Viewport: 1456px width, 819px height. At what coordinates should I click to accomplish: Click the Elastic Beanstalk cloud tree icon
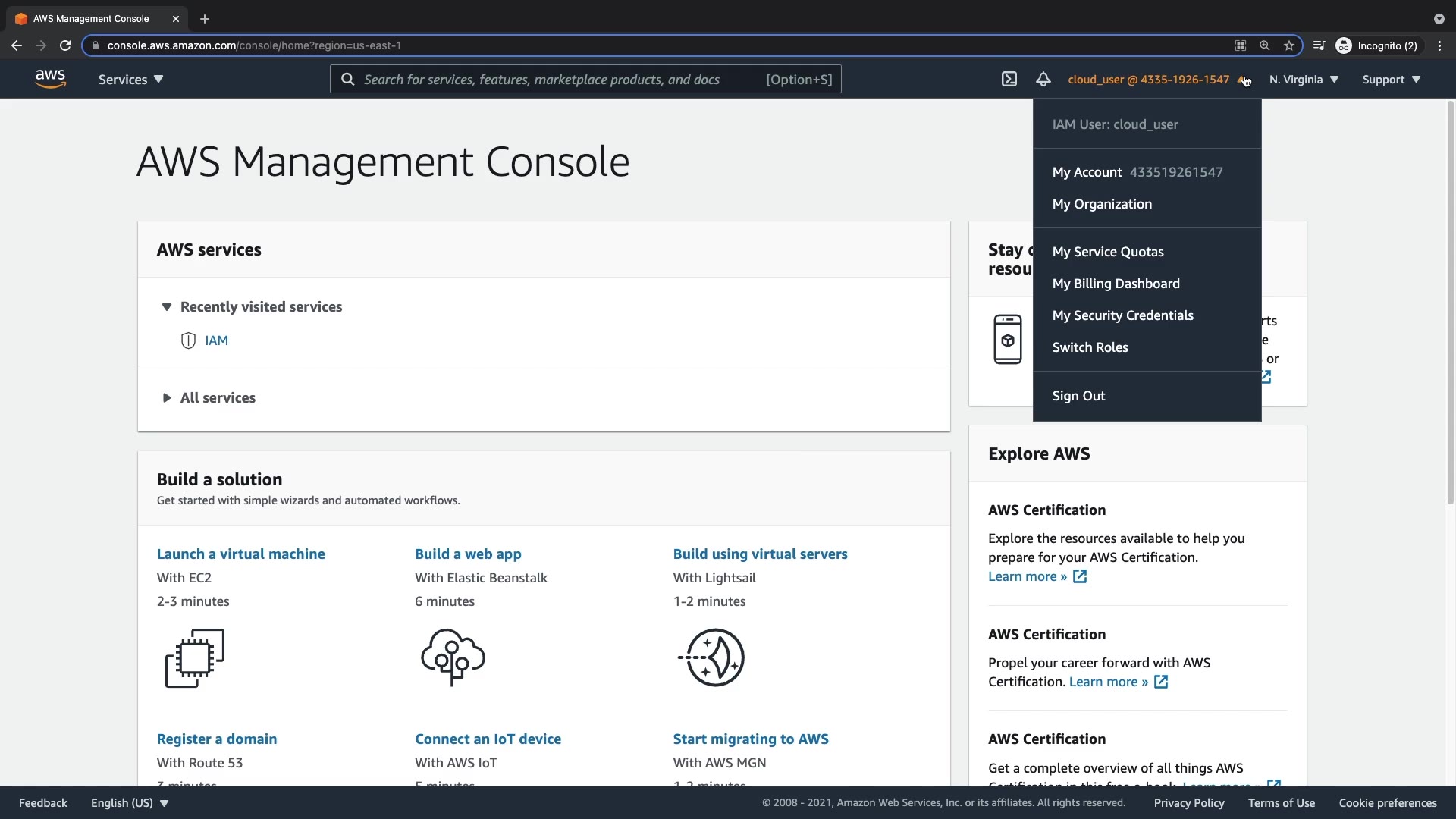click(x=453, y=657)
